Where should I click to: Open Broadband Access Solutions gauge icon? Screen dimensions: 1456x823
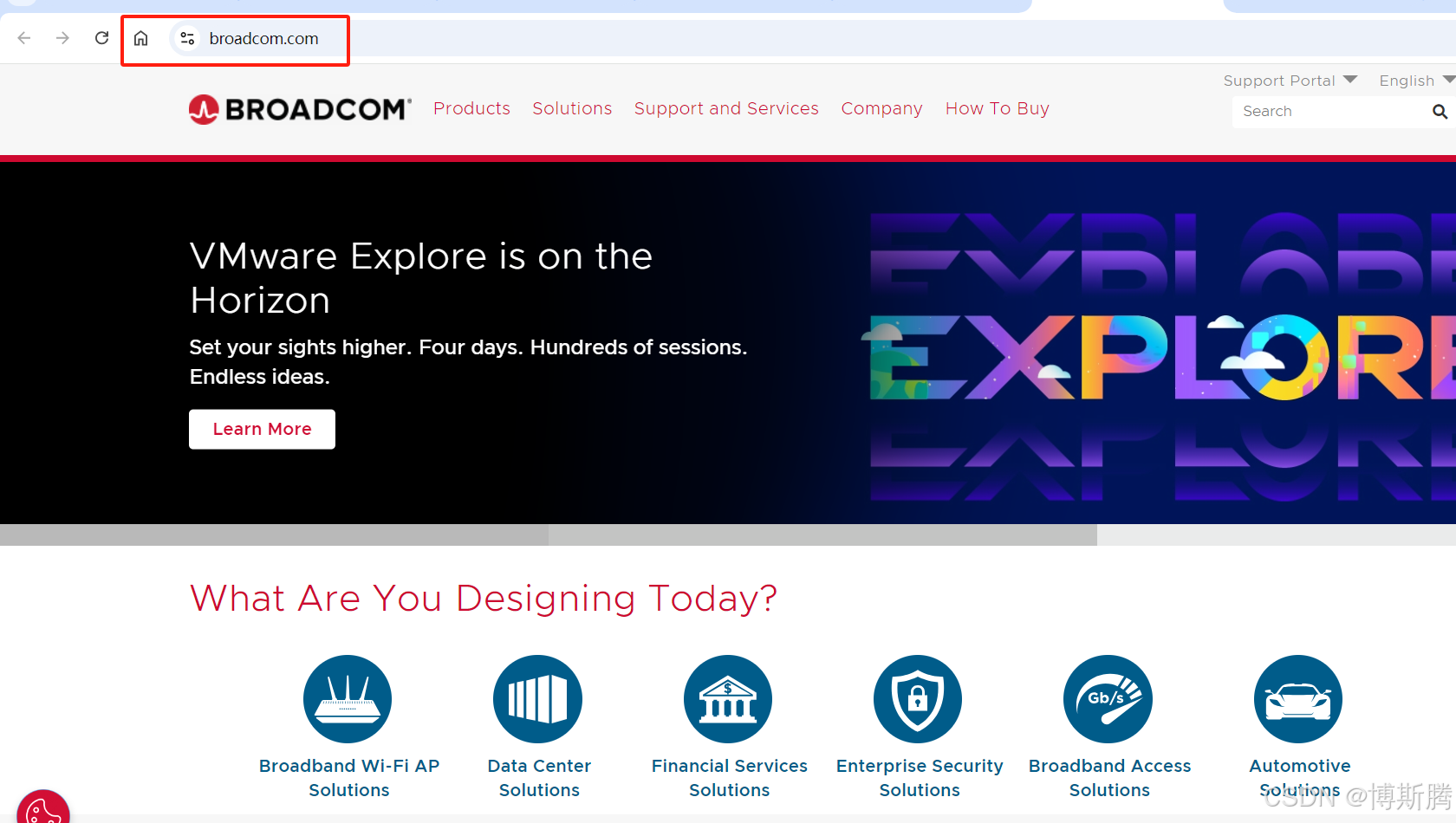(x=1108, y=698)
